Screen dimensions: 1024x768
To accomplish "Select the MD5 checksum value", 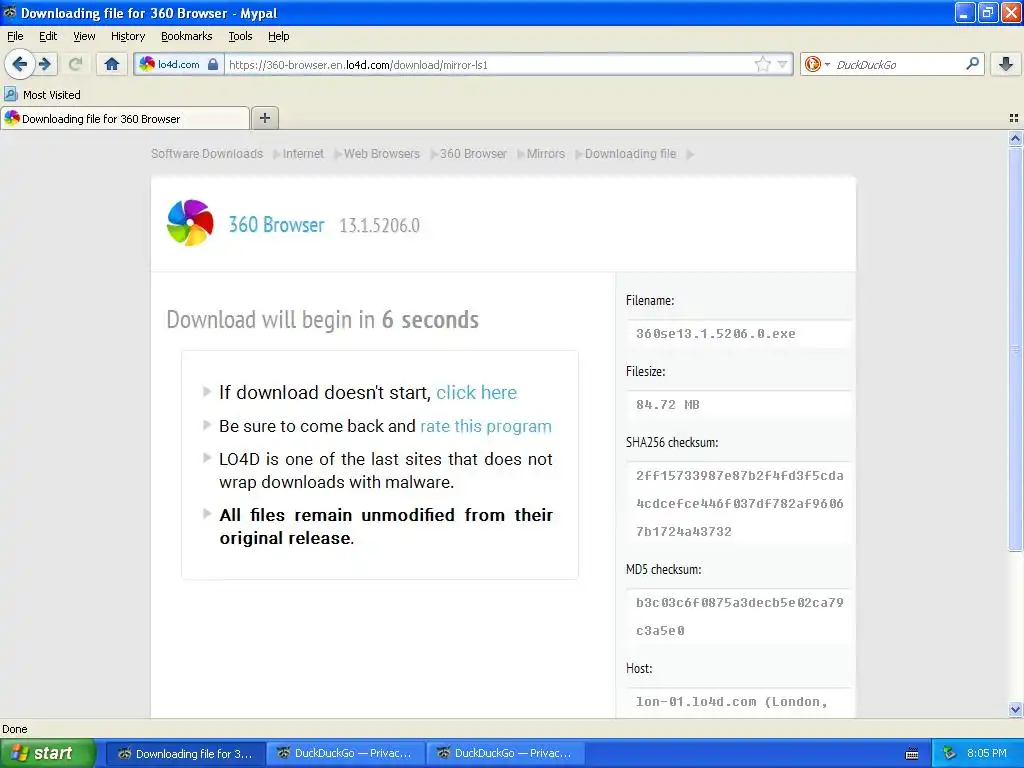I will tap(739, 616).
